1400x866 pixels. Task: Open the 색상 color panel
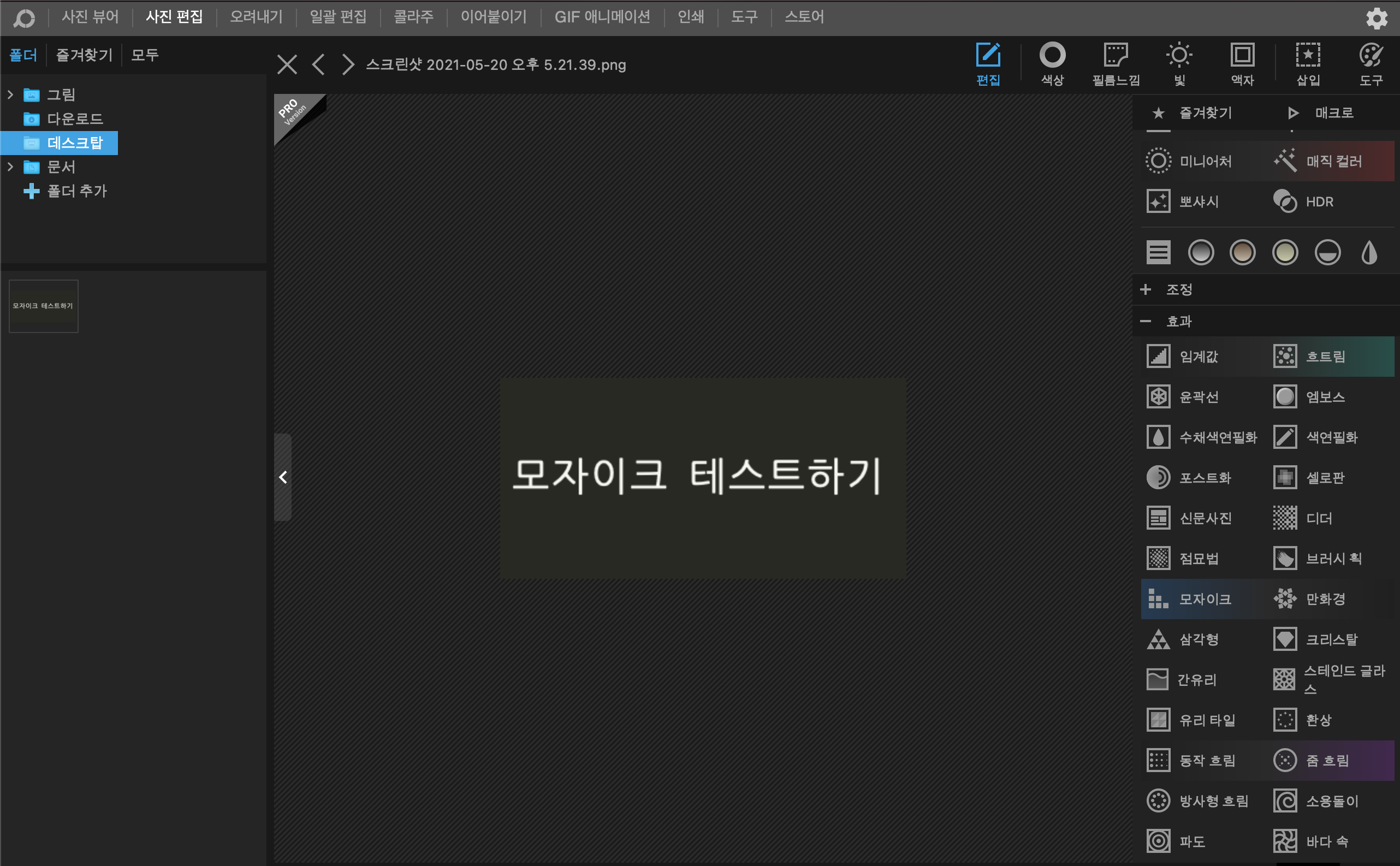point(1052,64)
